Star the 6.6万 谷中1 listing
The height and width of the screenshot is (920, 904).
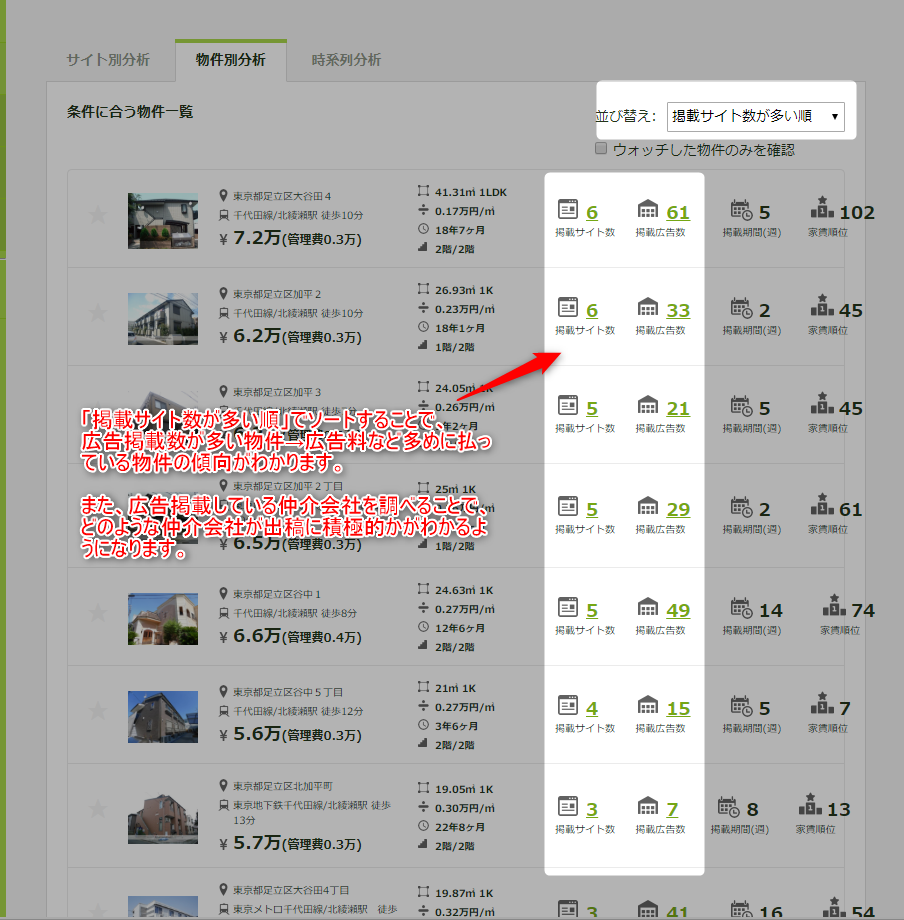(x=97, y=613)
